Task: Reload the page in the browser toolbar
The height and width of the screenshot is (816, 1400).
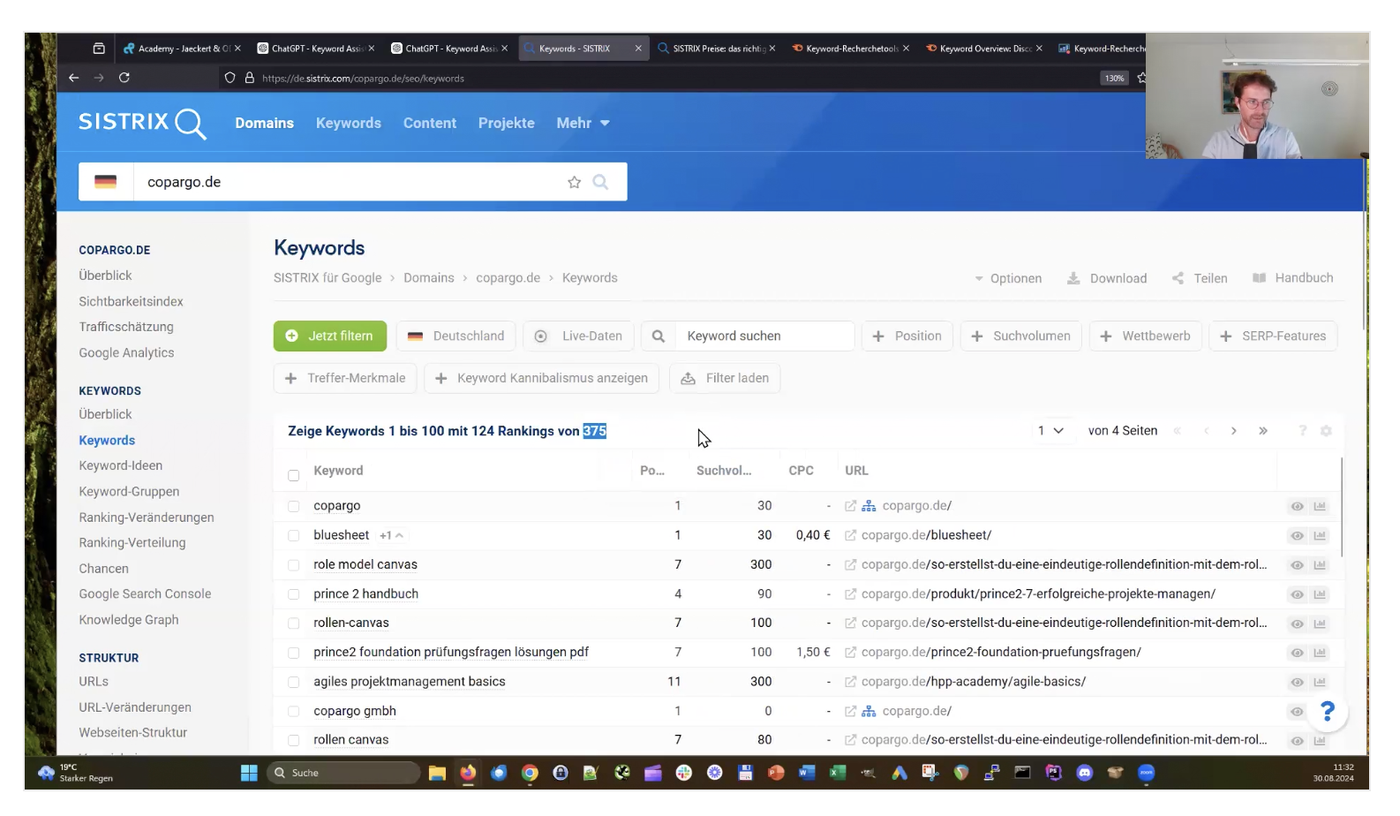Action: (124, 78)
